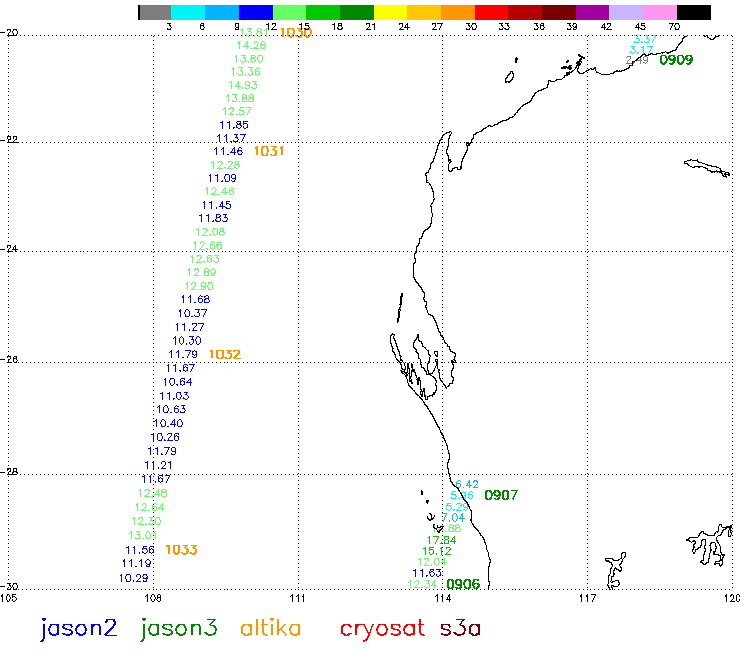
Task: Click the green value 12.48
Action: coord(152,493)
